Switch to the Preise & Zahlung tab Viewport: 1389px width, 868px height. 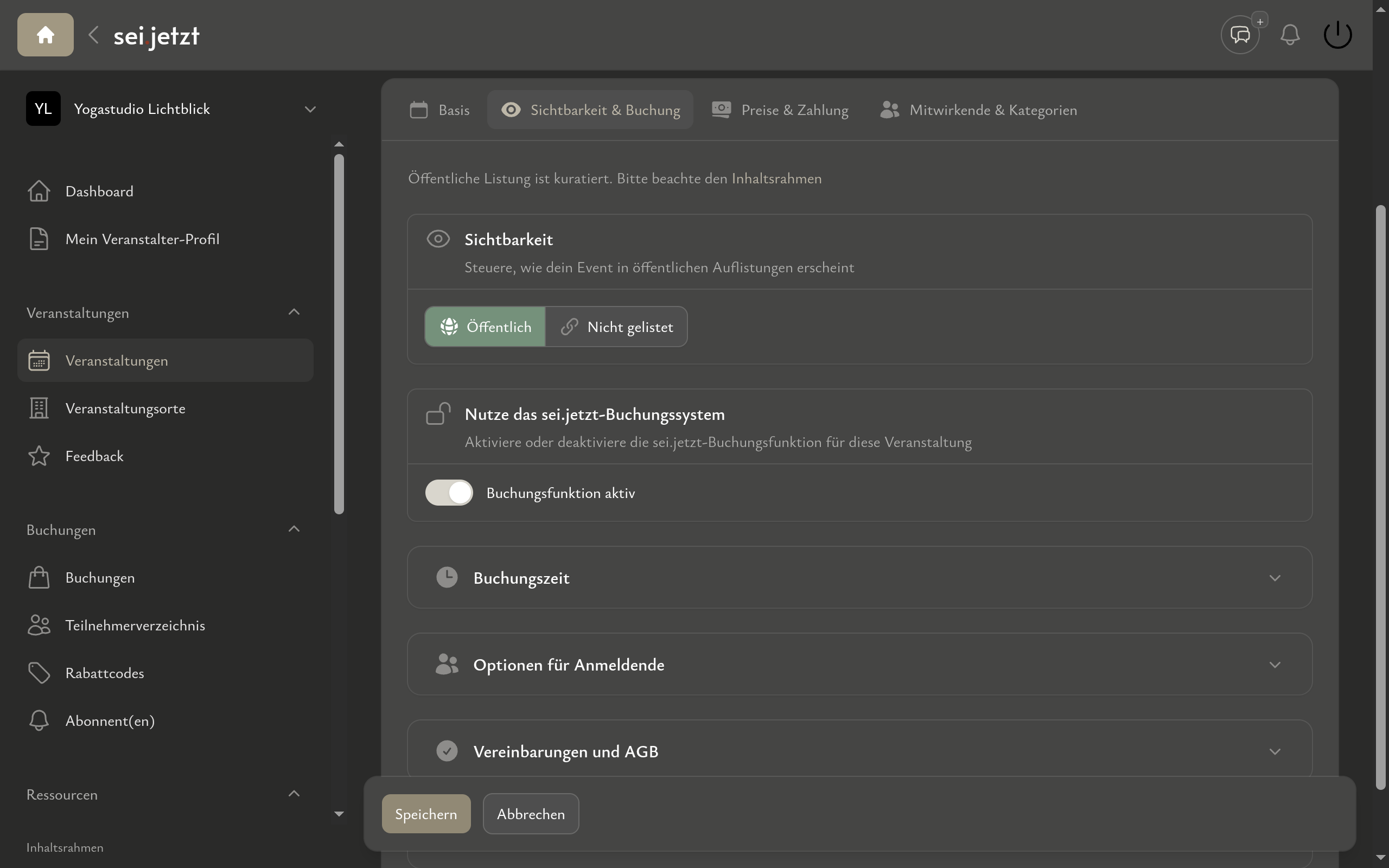click(x=780, y=110)
